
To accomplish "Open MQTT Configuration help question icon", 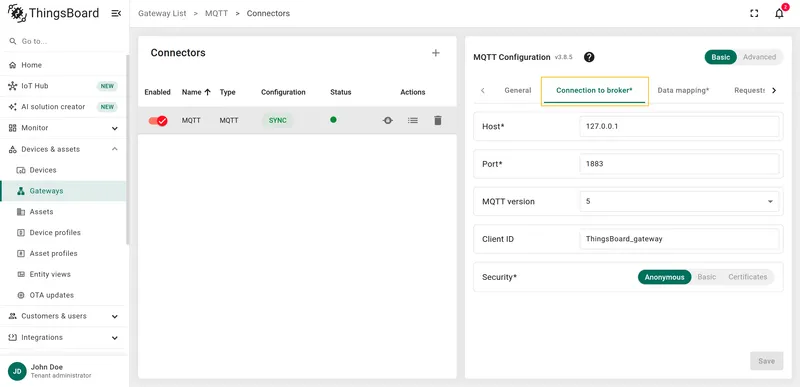I will pyautogui.click(x=589, y=57).
